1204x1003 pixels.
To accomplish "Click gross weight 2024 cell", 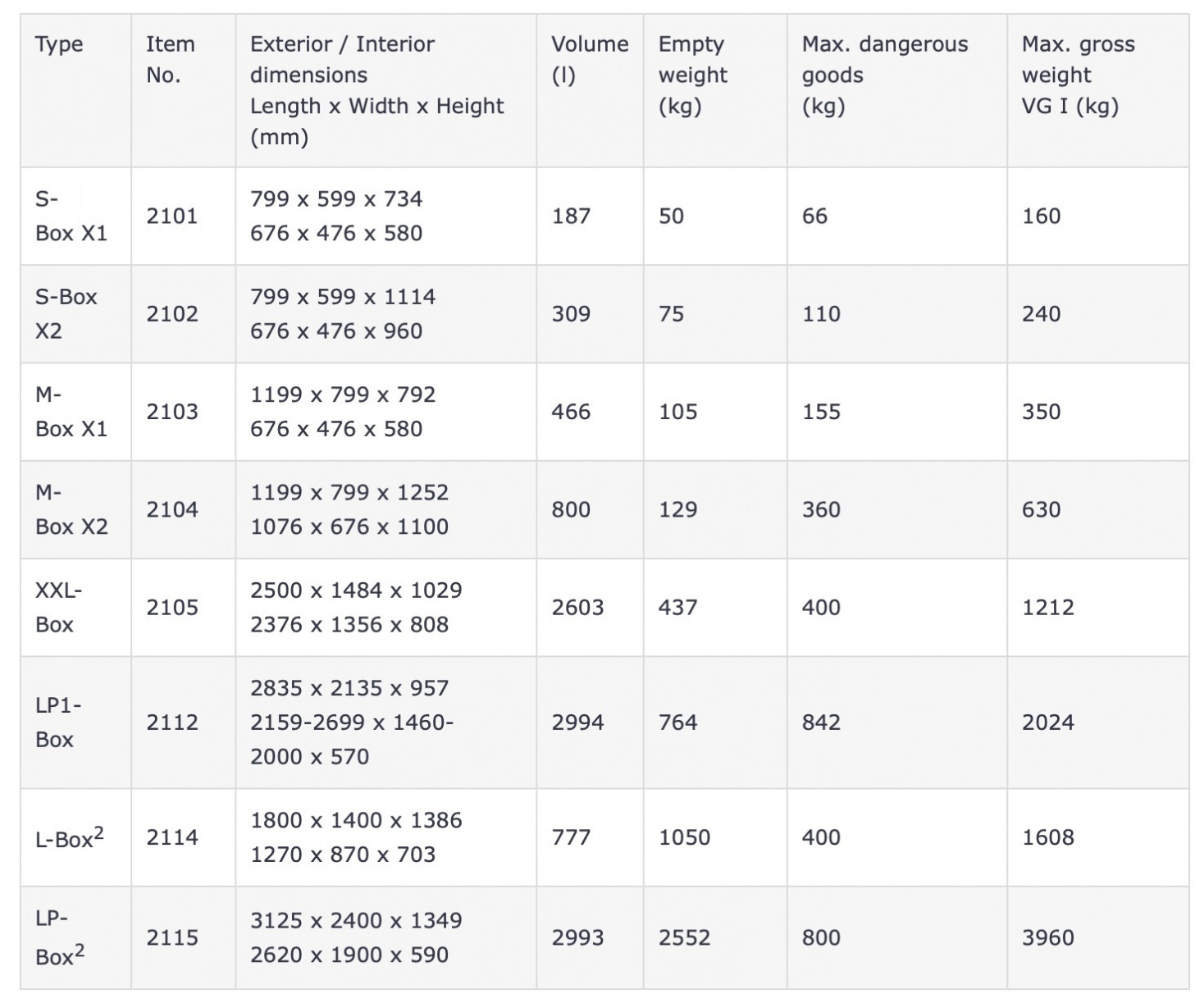I will click(1047, 723).
